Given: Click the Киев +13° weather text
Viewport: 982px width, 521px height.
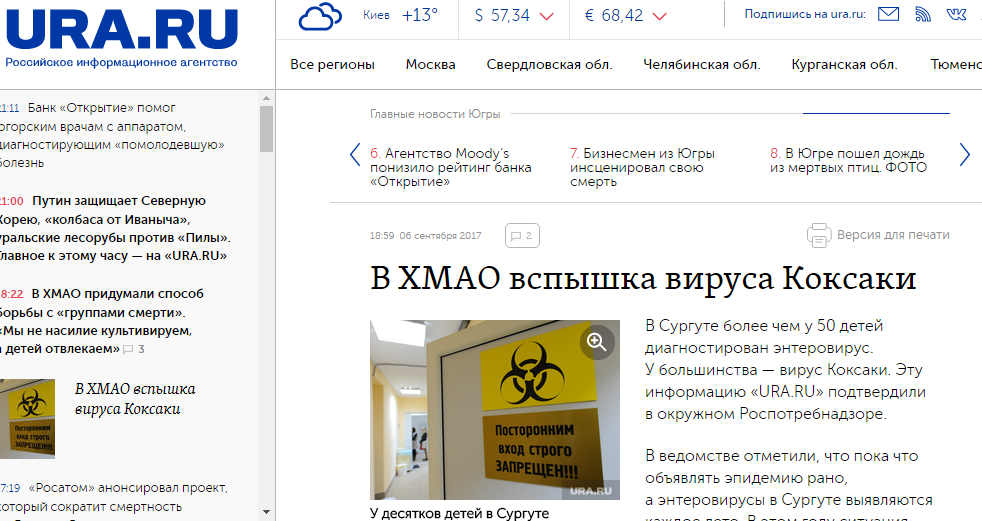Looking at the screenshot, I should tap(400, 15).
